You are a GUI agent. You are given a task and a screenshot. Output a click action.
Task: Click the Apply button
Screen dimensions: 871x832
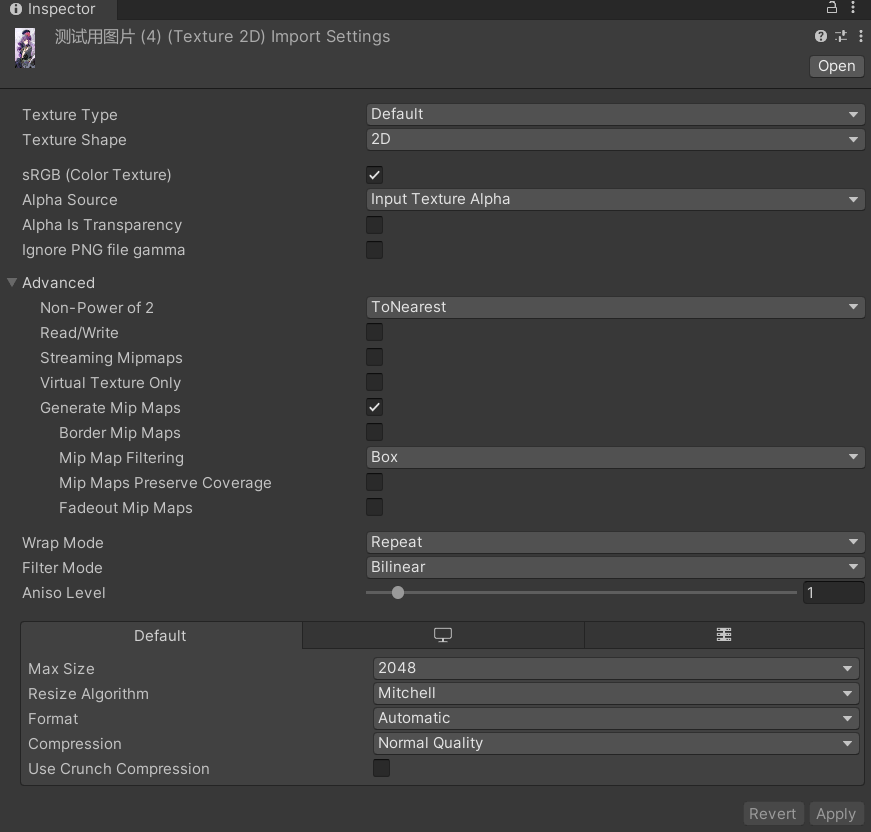click(835, 814)
